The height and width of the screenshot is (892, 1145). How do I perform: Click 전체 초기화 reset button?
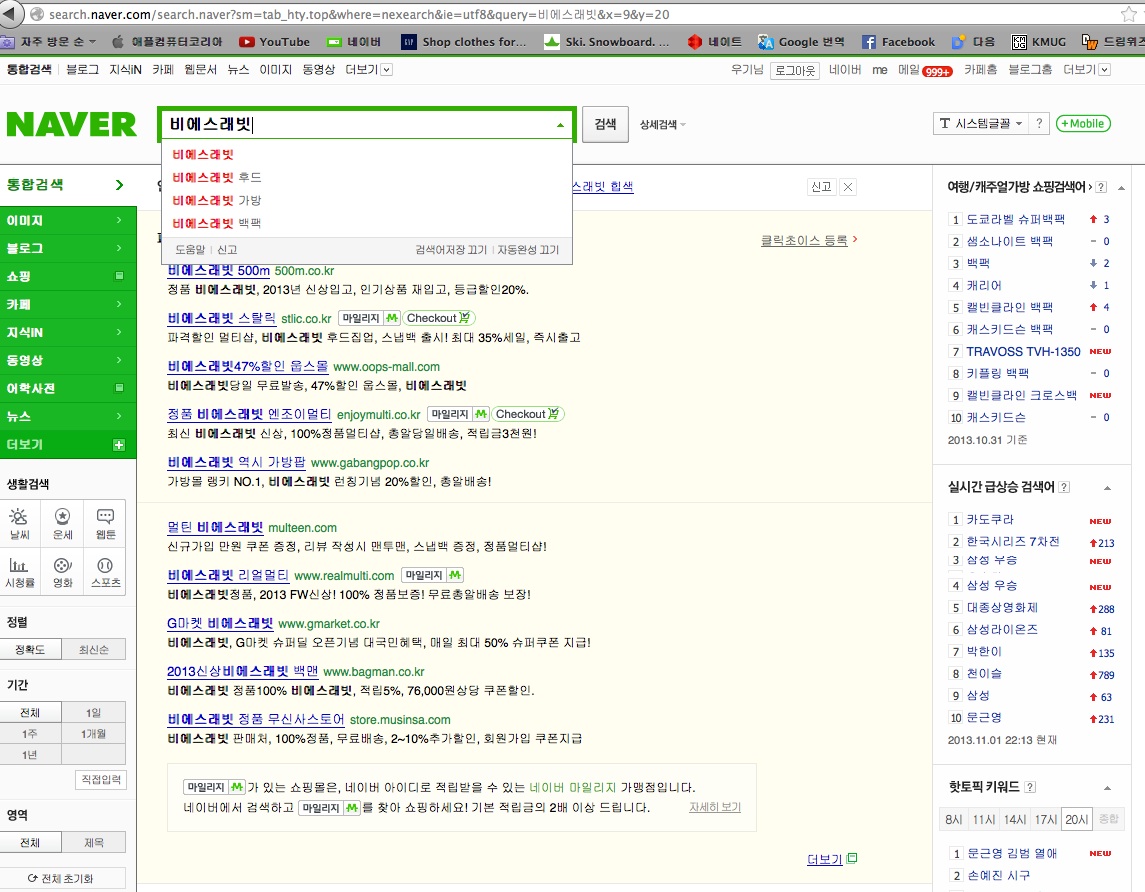[x=61, y=878]
